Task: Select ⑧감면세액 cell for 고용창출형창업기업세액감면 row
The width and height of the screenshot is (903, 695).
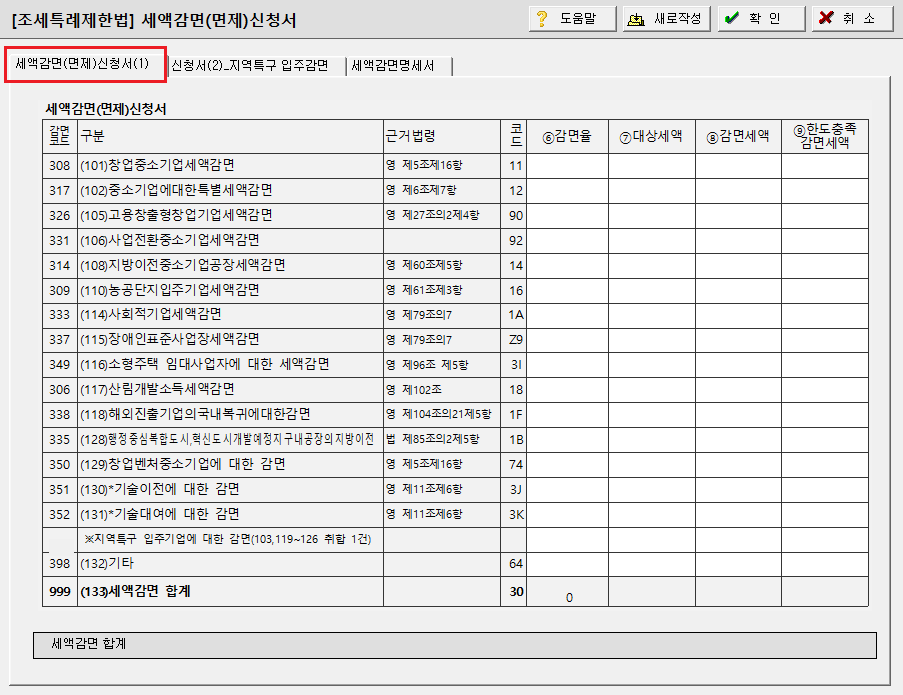Action: tap(738, 216)
